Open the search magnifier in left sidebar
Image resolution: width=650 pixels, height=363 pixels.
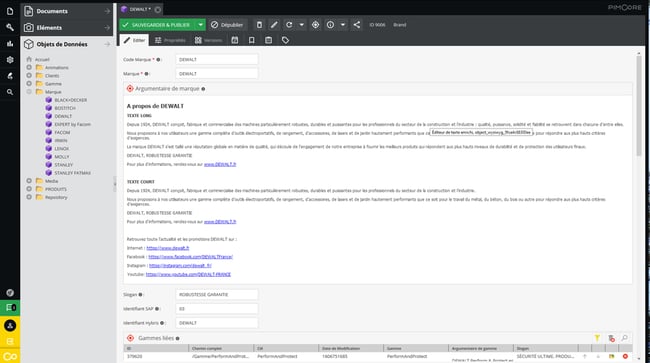pos(10,92)
